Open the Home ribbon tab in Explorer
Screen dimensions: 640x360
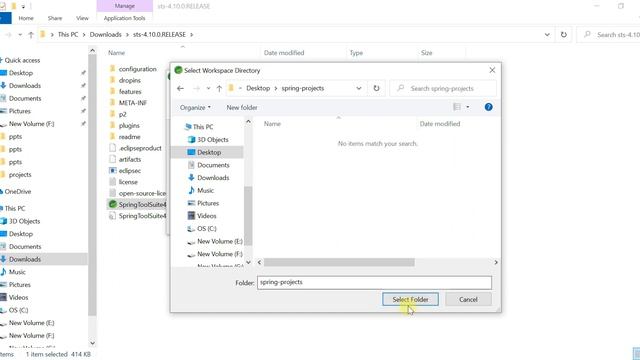(x=26, y=18)
